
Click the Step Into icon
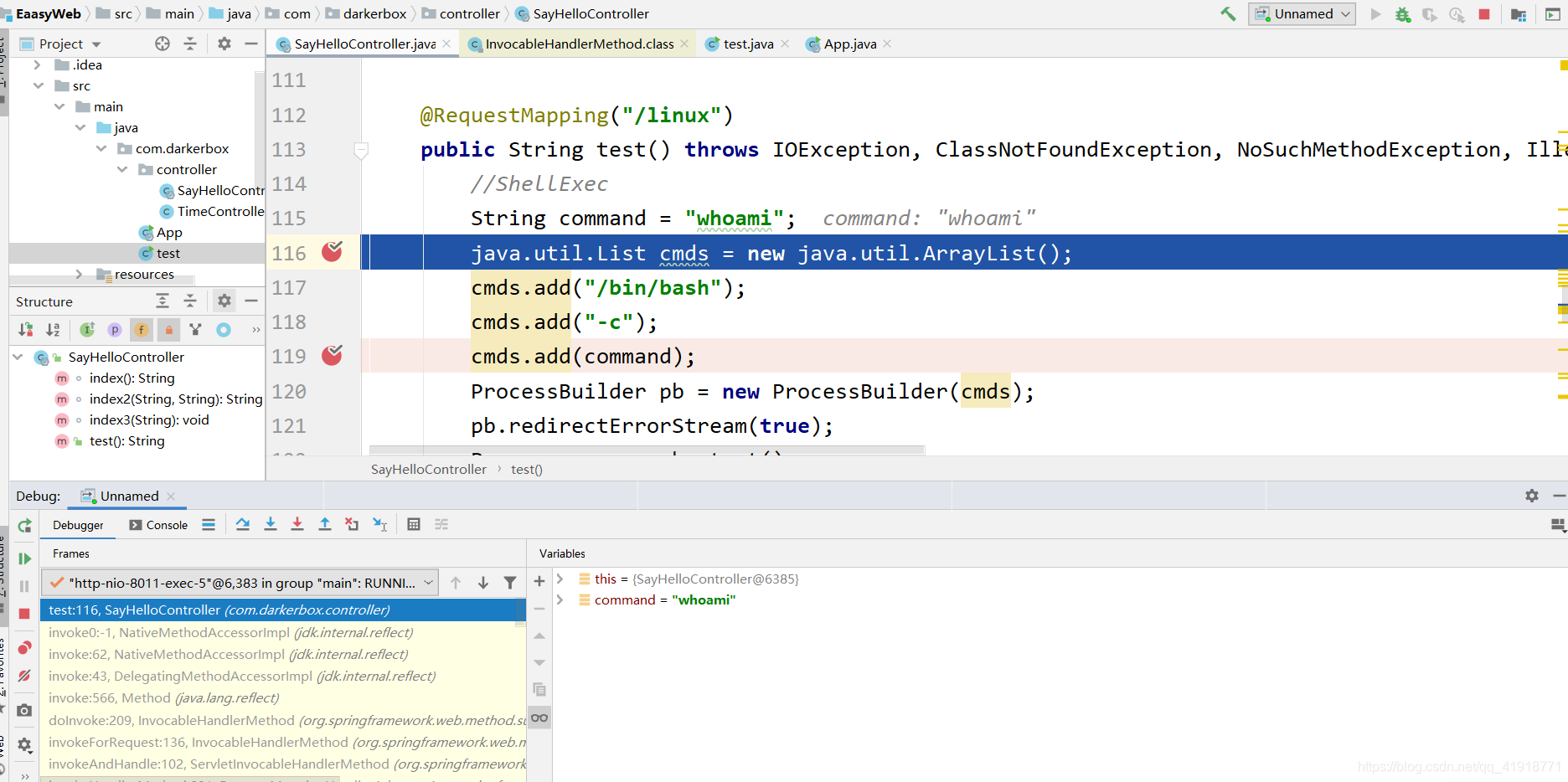click(271, 524)
